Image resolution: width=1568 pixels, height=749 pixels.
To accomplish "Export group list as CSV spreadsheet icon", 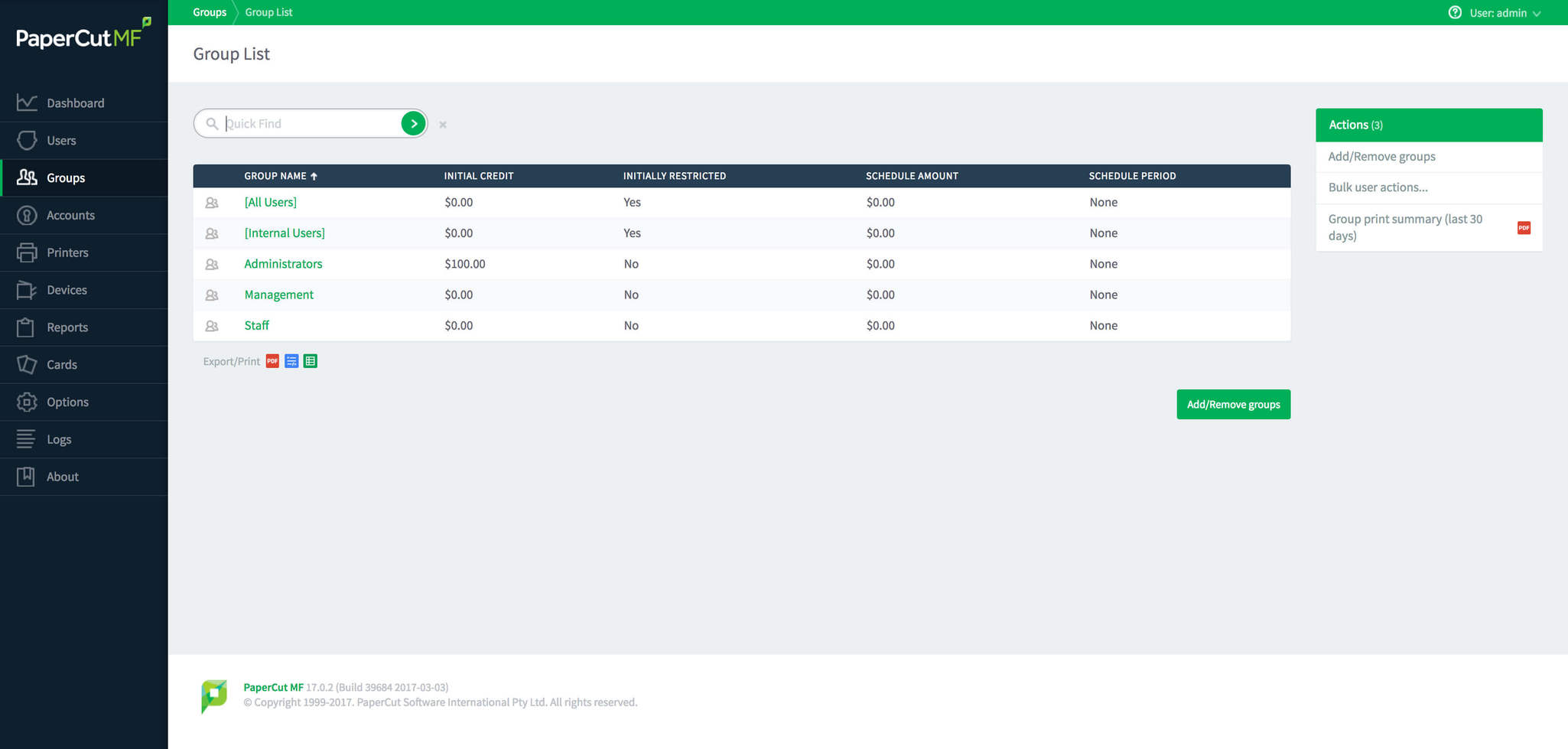I will (x=310, y=361).
